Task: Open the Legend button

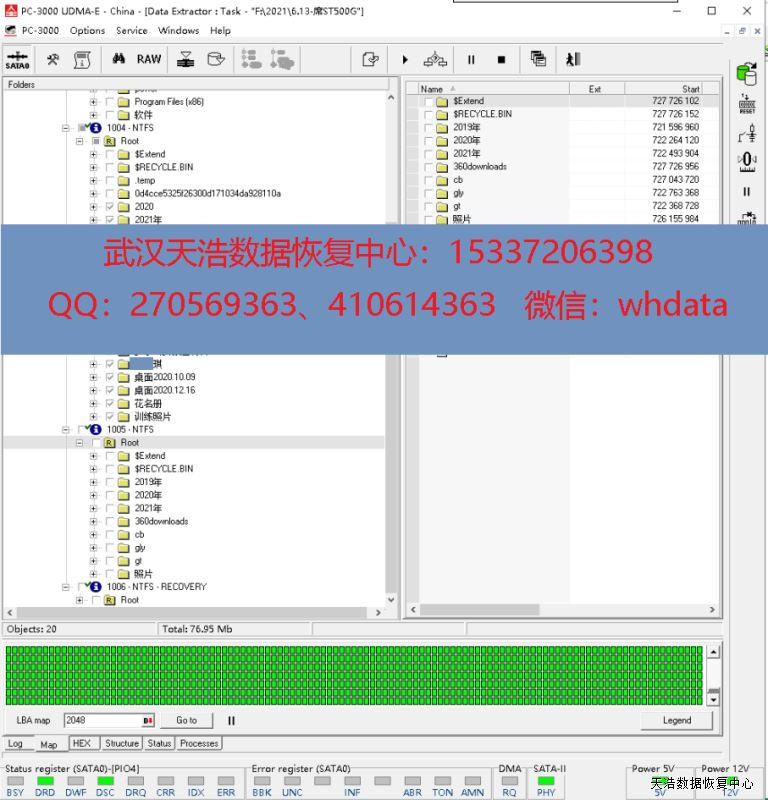Action: 676,720
